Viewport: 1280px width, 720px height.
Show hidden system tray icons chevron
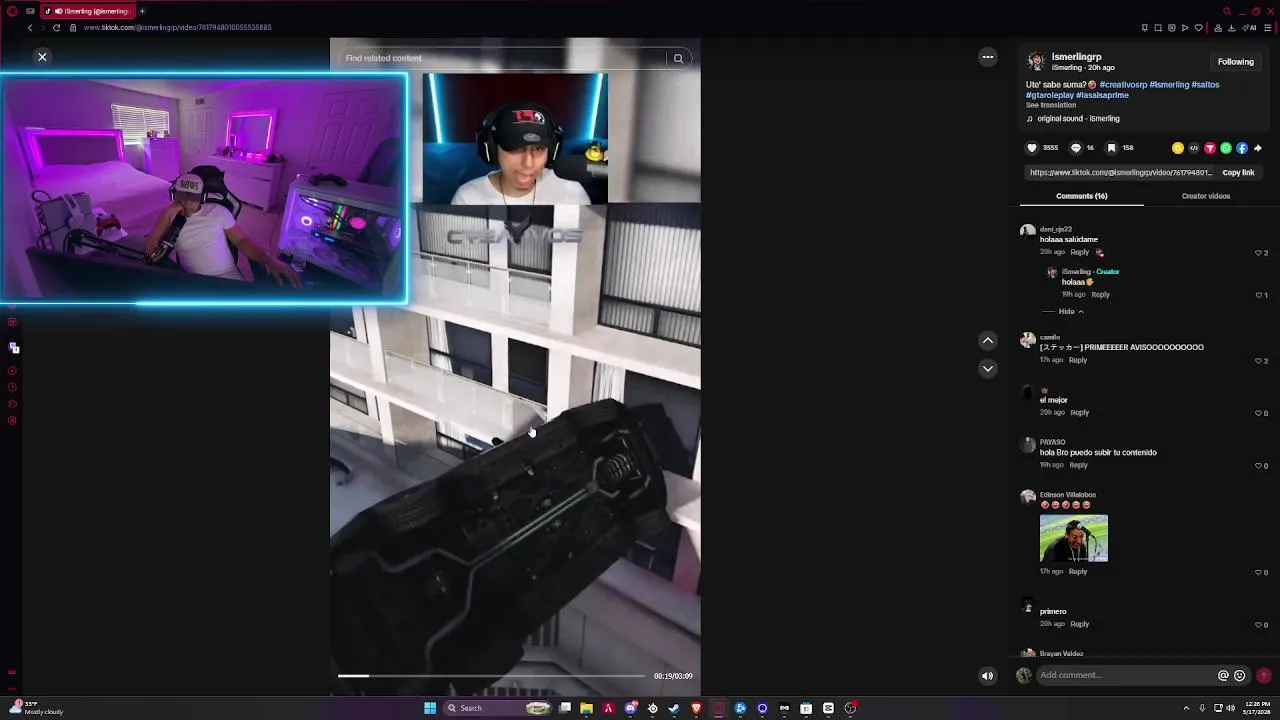pyautogui.click(x=1186, y=708)
